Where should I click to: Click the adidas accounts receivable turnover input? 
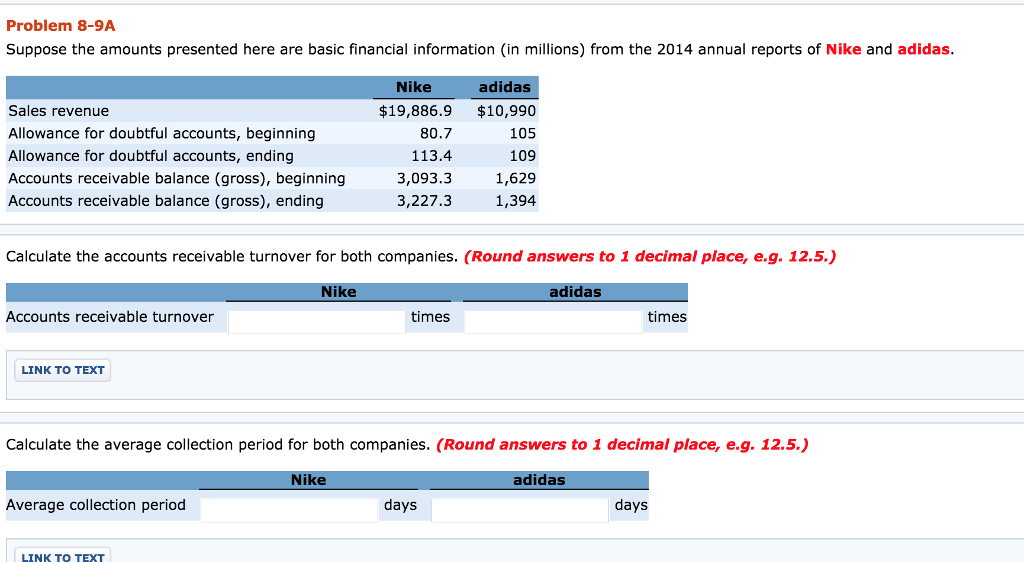tap(553, 322)
